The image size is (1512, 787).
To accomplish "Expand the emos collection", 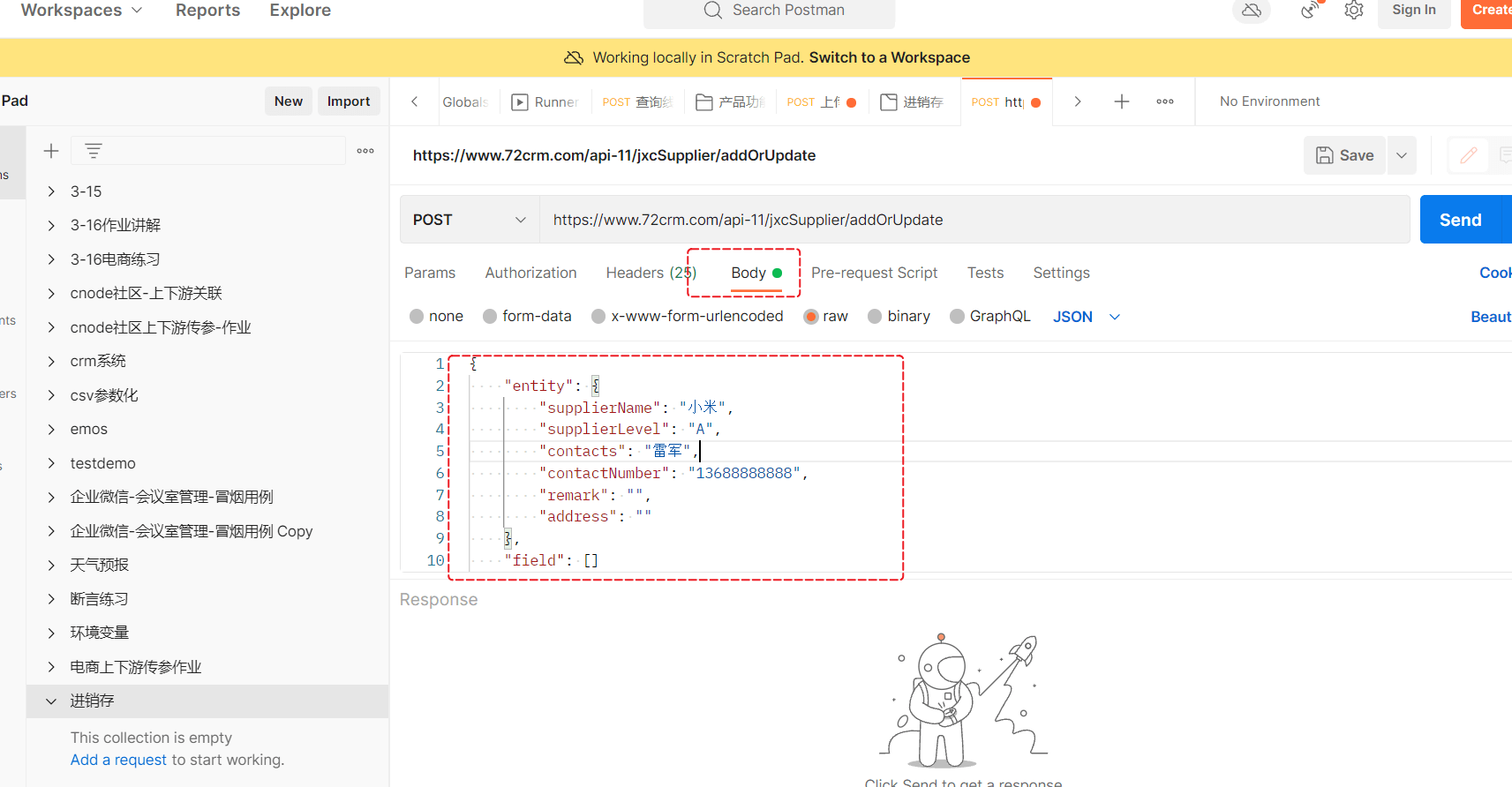I will 51,429.
